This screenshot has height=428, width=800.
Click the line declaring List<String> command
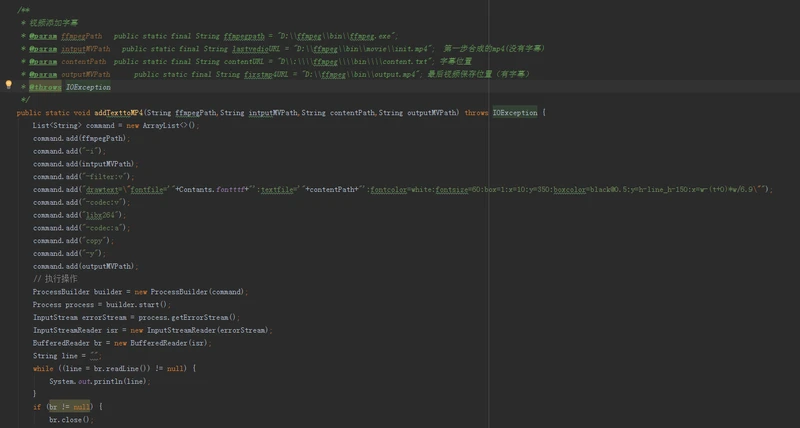click(x=116, y=125)
